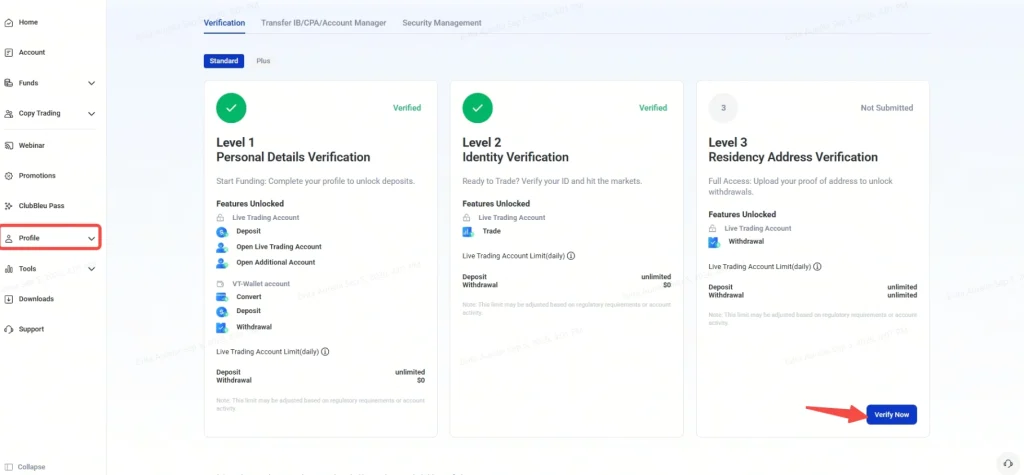Click the Funds wallet icon

coord(8,83)
